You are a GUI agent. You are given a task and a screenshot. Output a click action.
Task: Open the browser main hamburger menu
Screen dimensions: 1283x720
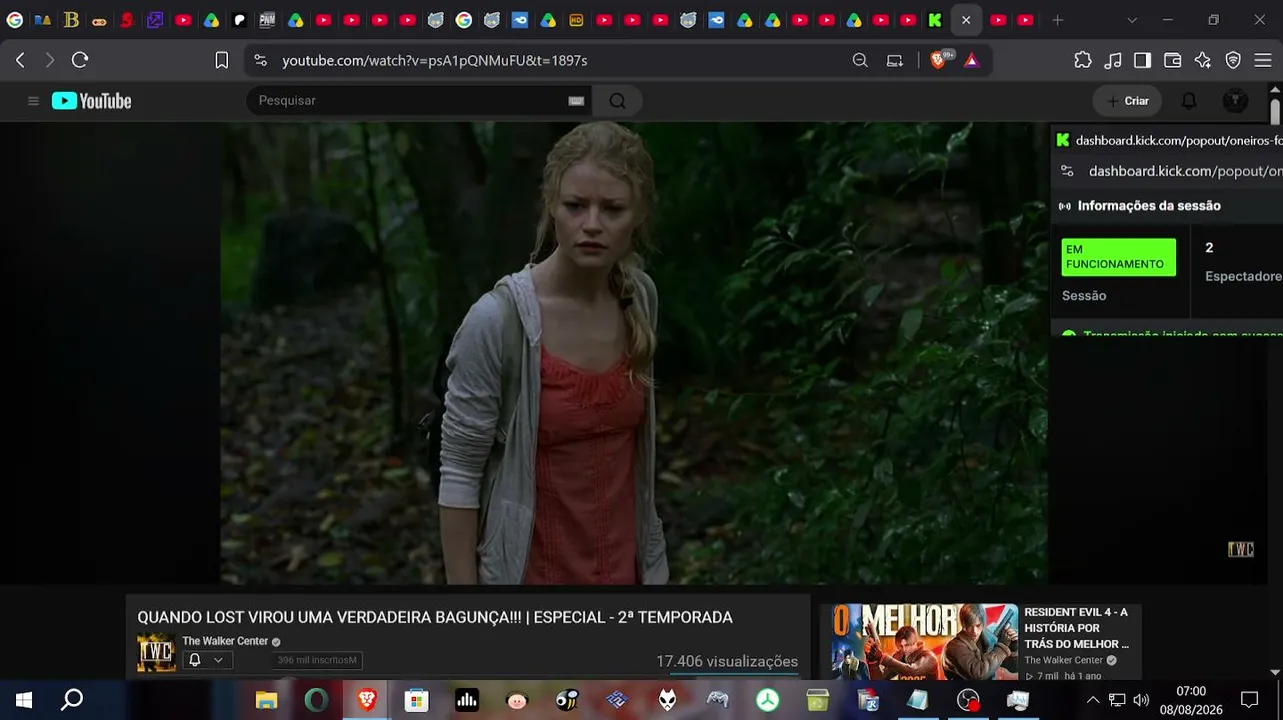pos(1262,60)
